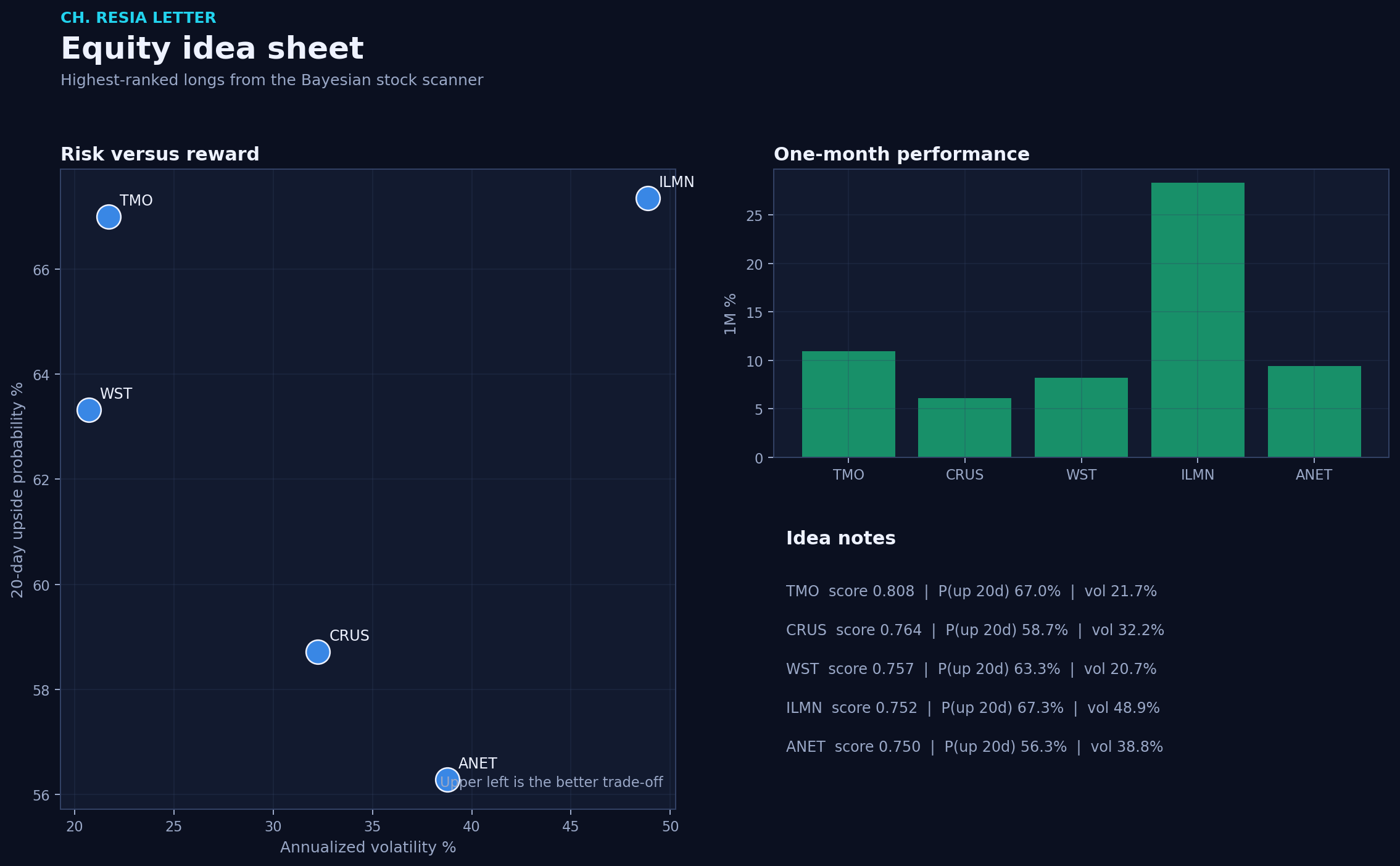Viewport: 1400px width, 866px height.
Task: Click the ILMN scatter point
Action: tap(648, 198)
